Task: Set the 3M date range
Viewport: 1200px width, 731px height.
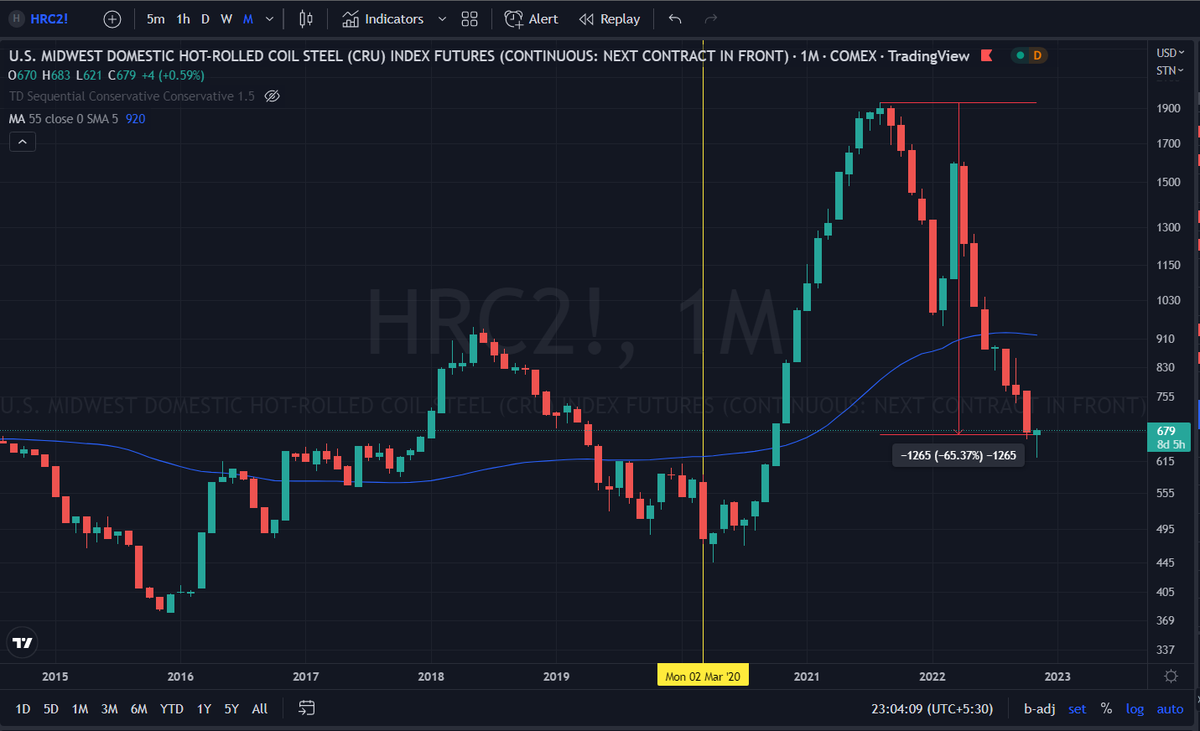Action: point(109,708)
